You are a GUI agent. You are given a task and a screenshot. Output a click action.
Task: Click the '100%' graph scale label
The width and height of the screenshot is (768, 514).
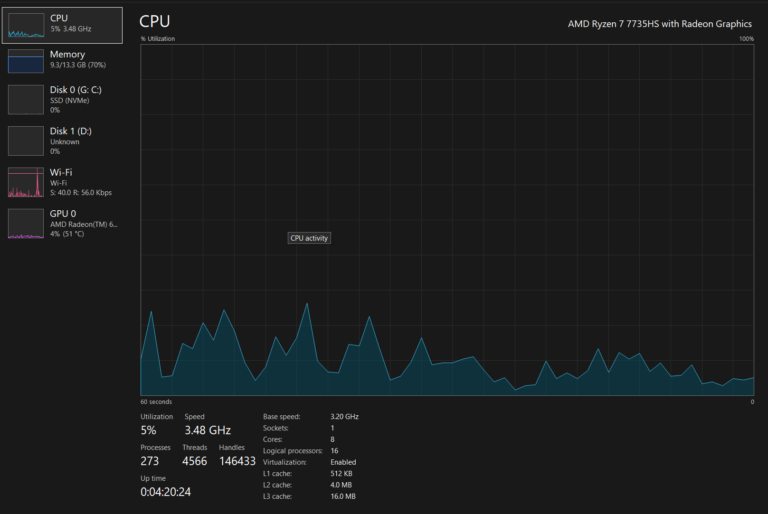[746, 39]
